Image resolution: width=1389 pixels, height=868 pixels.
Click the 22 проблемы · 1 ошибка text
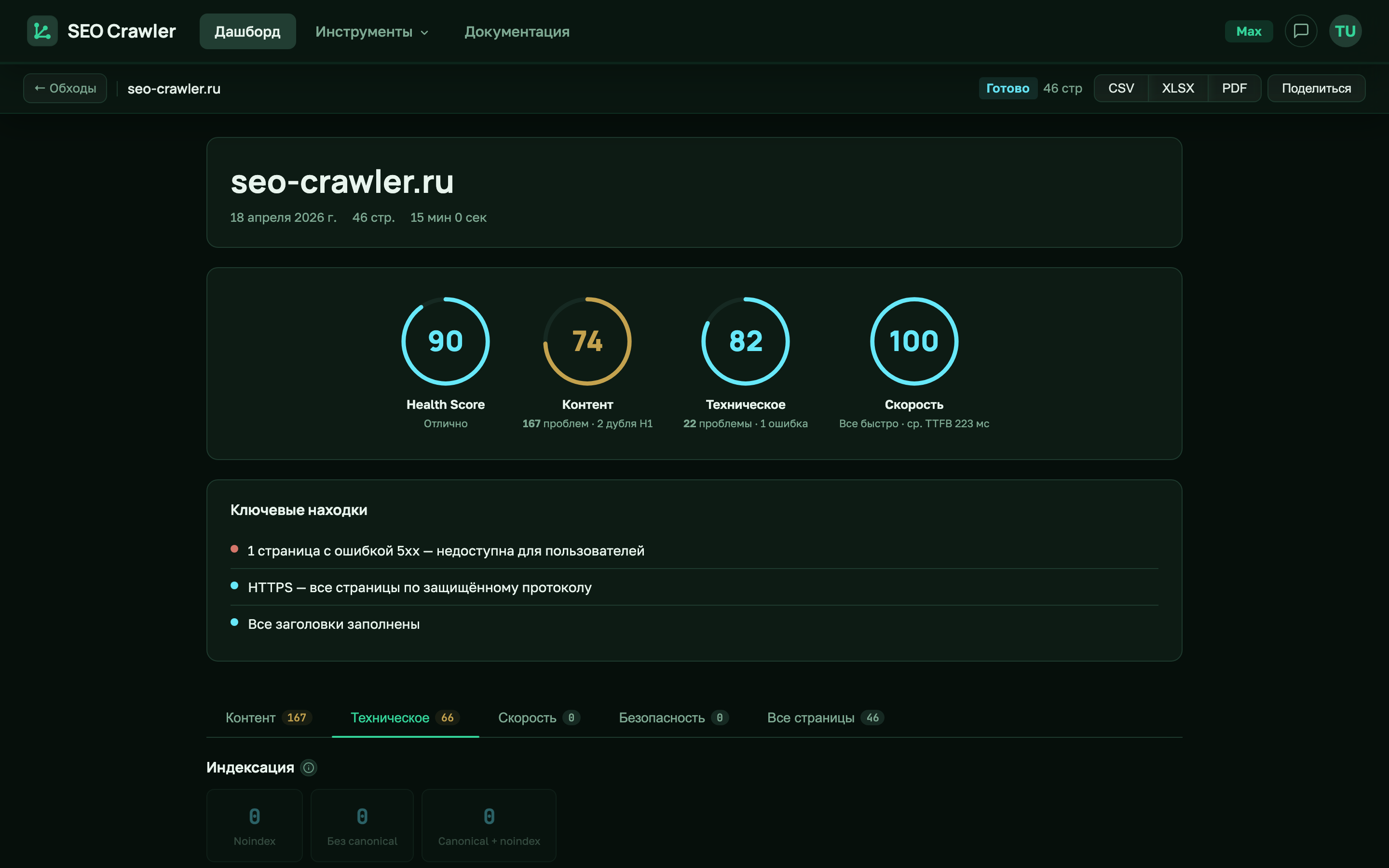pyautogui.click(x=746, y=424)
